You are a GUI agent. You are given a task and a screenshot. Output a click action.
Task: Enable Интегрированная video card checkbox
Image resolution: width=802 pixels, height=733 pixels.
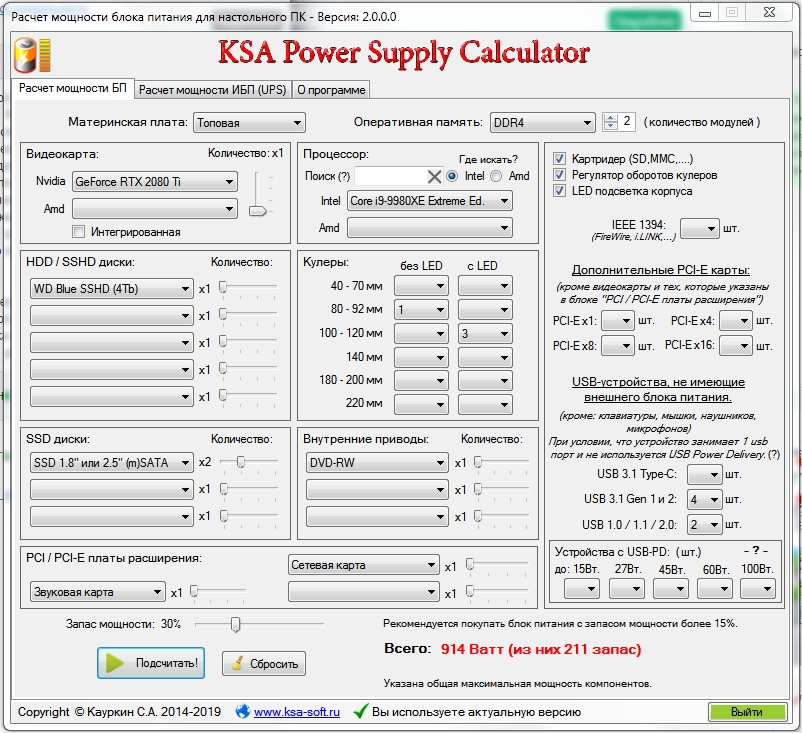[78, 232]
